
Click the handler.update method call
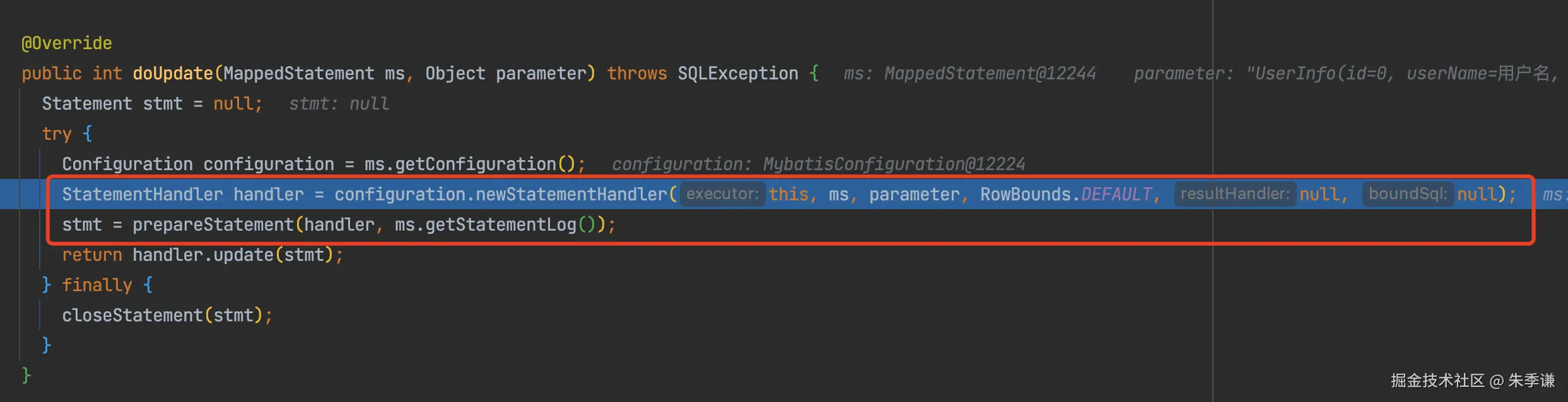click(243, 255)
